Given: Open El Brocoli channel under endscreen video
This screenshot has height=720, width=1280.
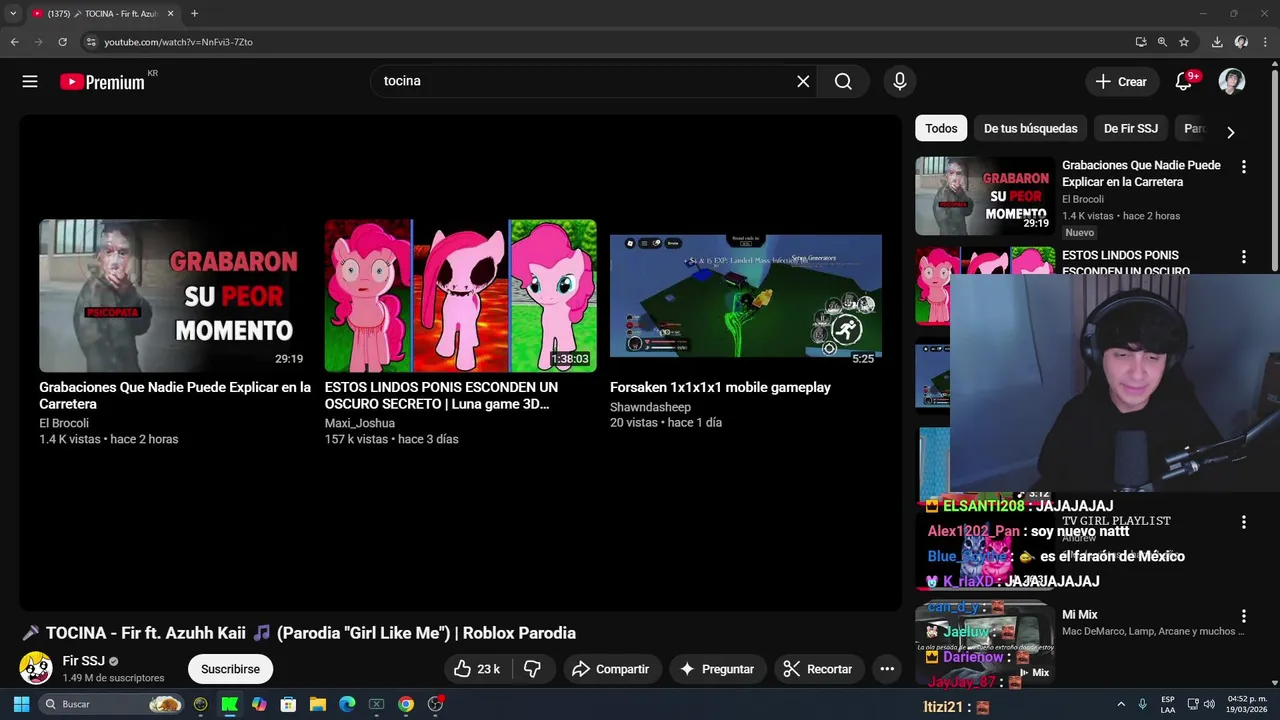Looking at the screenshot, I should coord(64,423).
